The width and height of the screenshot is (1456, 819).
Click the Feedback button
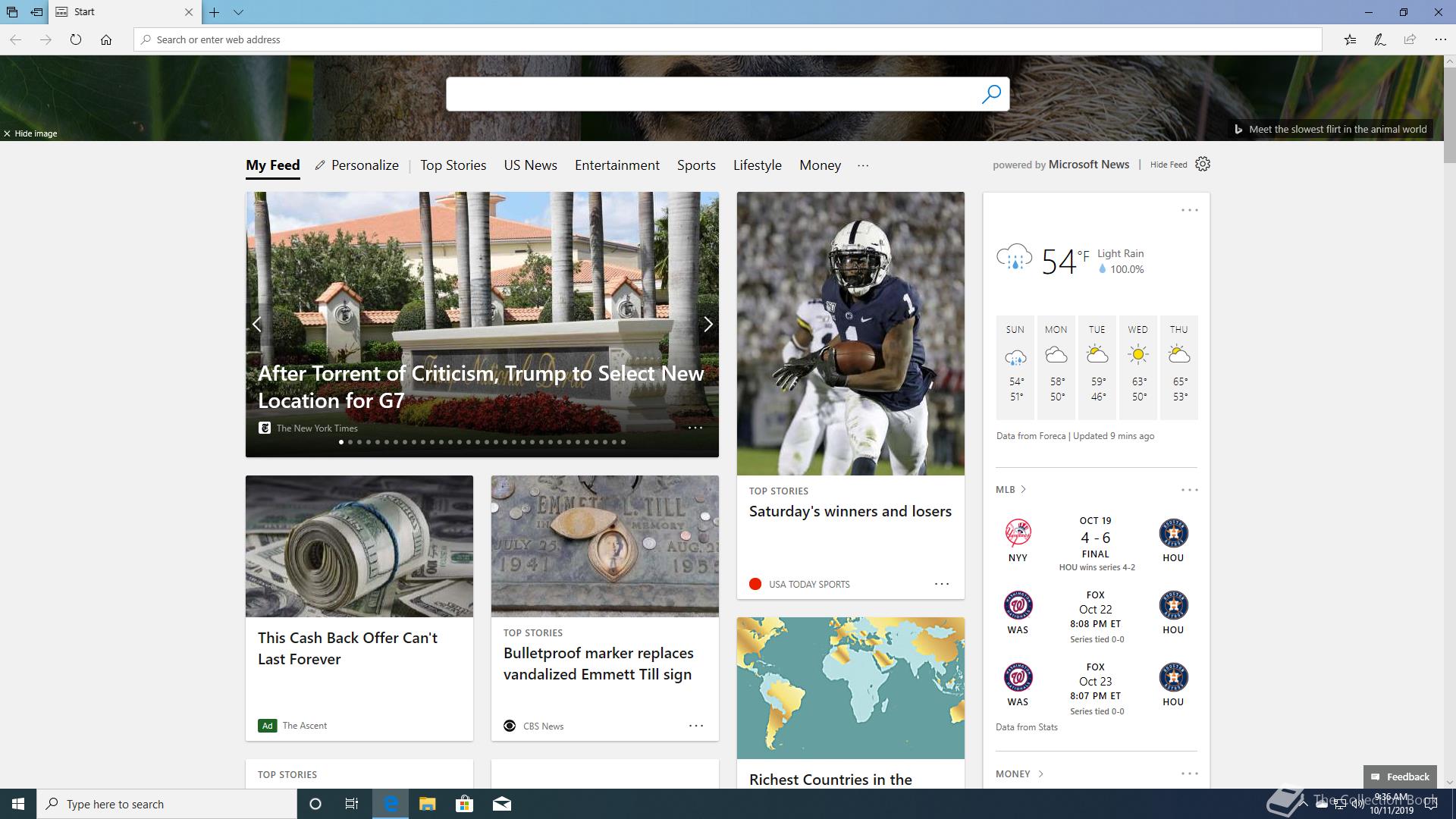point(1400,777)
